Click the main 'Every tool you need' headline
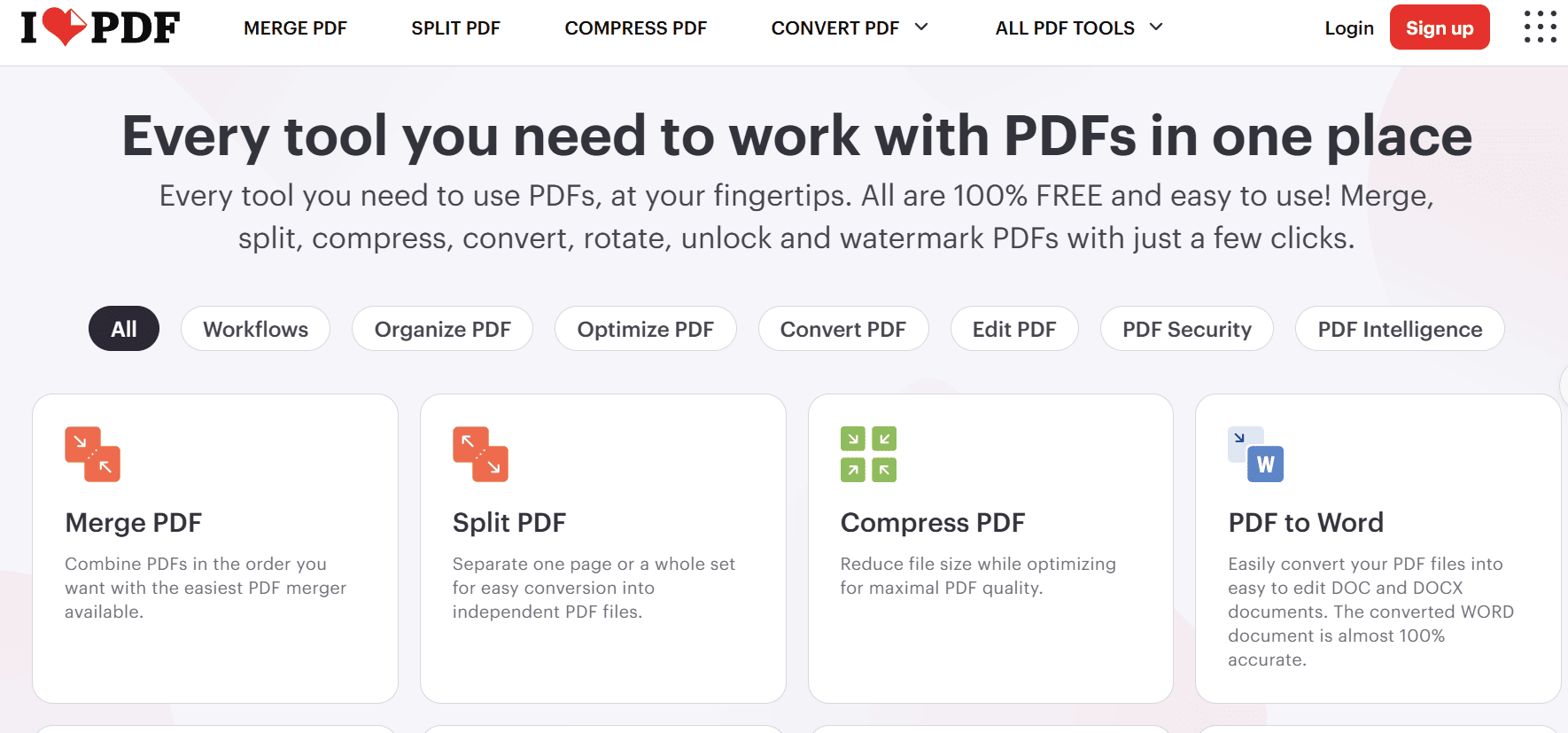This screenshot has width=1568, height=733. [796, 136]
